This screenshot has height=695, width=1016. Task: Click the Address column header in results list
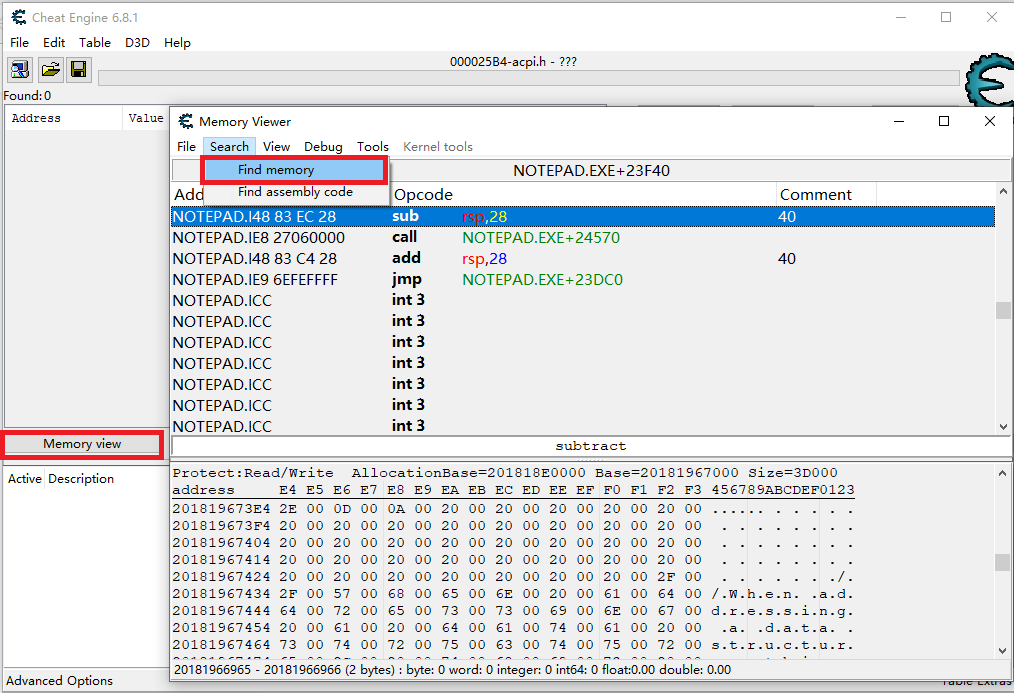point(64,119)
